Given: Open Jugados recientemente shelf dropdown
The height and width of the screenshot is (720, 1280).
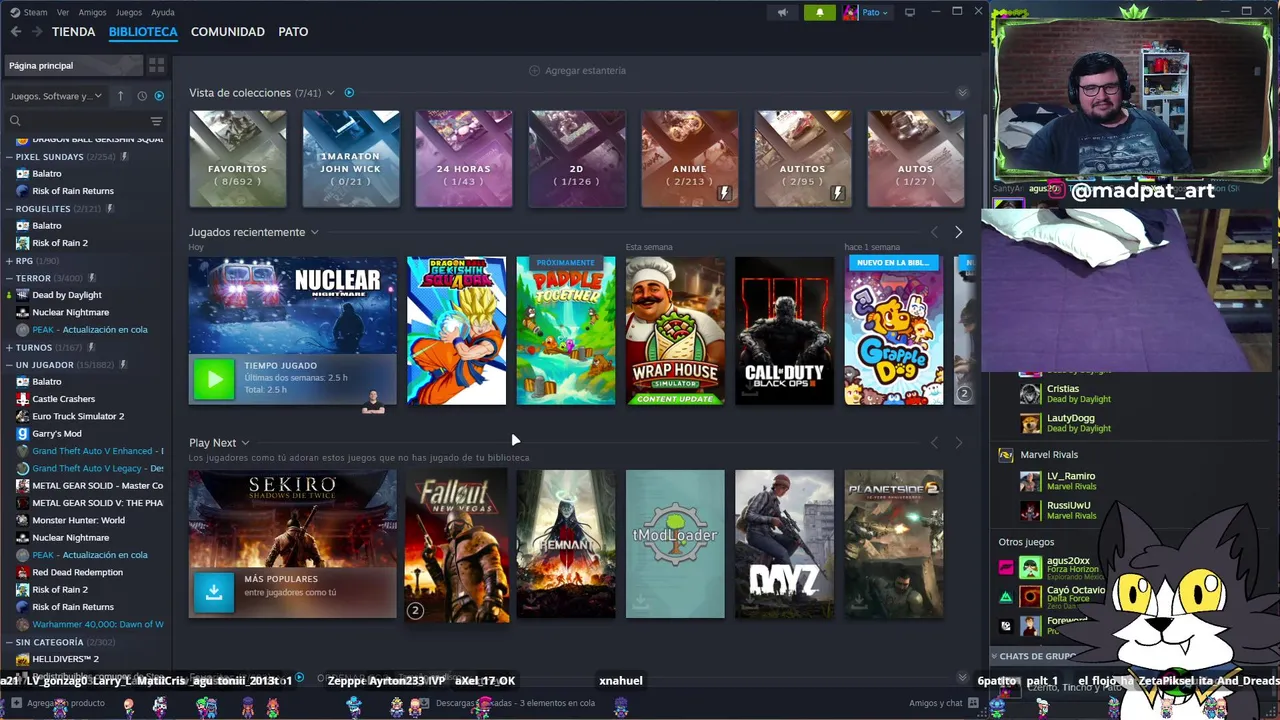Looking at the screenshot, I should point(314,232).
